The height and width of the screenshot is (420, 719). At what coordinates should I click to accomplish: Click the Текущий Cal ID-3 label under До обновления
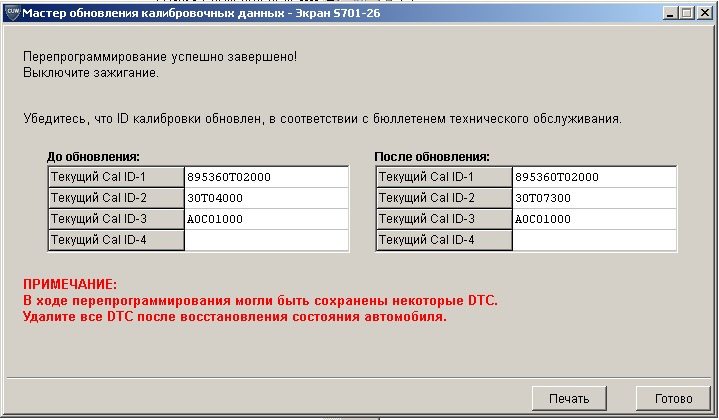click(116, 219)
